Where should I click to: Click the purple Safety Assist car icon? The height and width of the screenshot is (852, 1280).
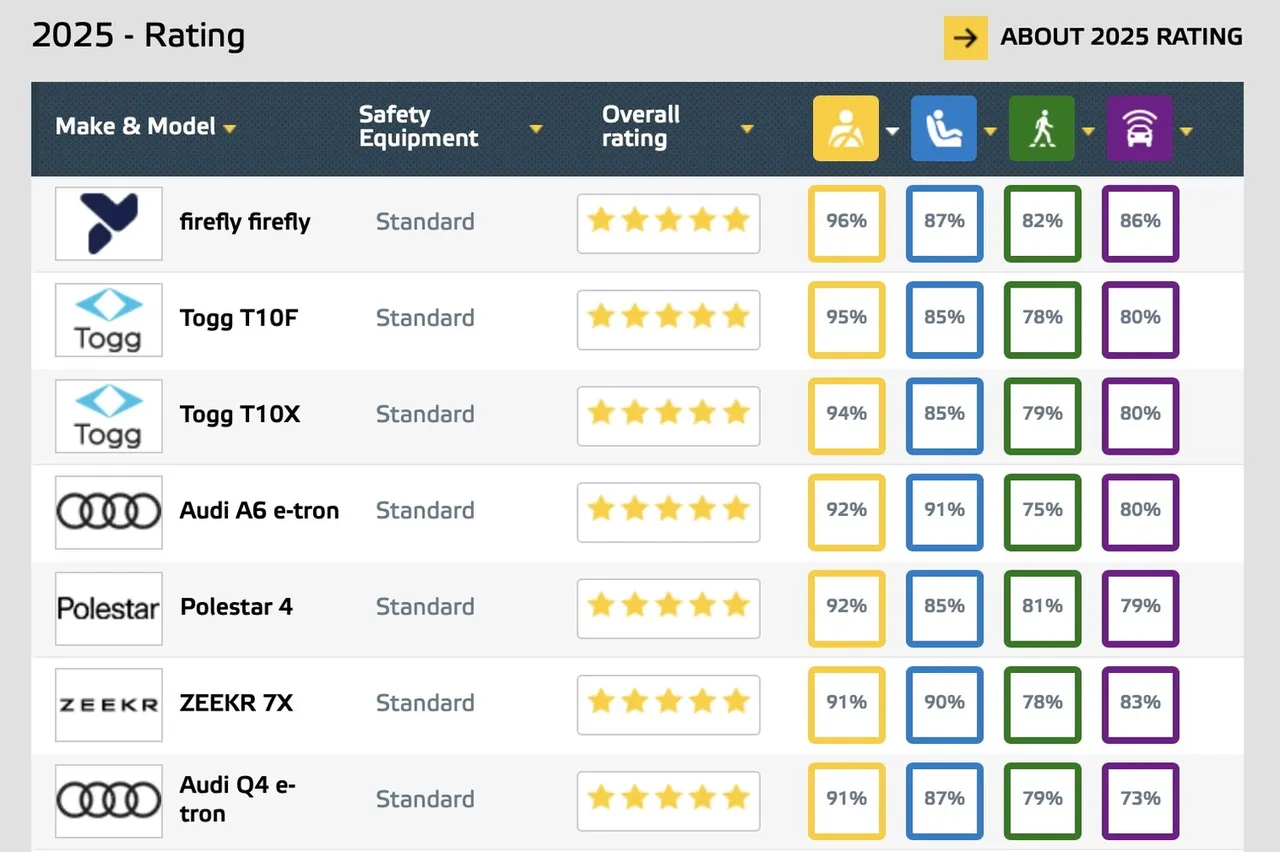coord(1139,129)
